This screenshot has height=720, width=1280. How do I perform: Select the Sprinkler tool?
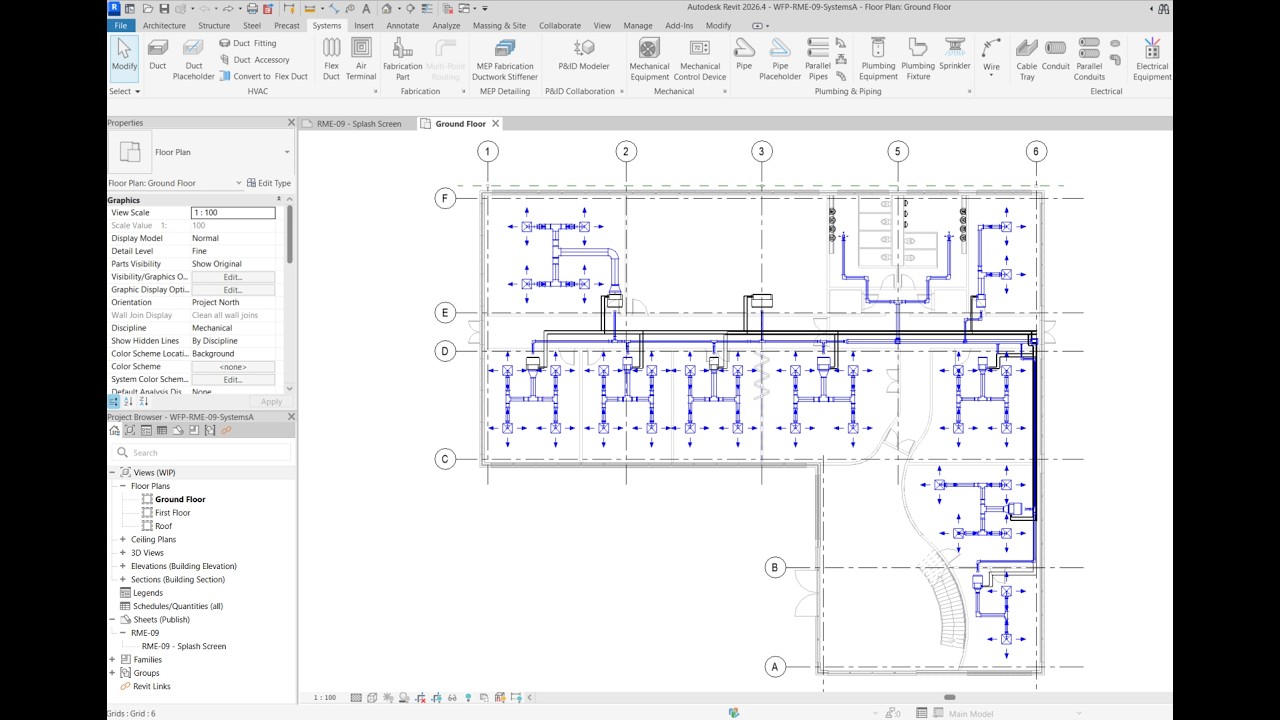click(x=955, y=54)
